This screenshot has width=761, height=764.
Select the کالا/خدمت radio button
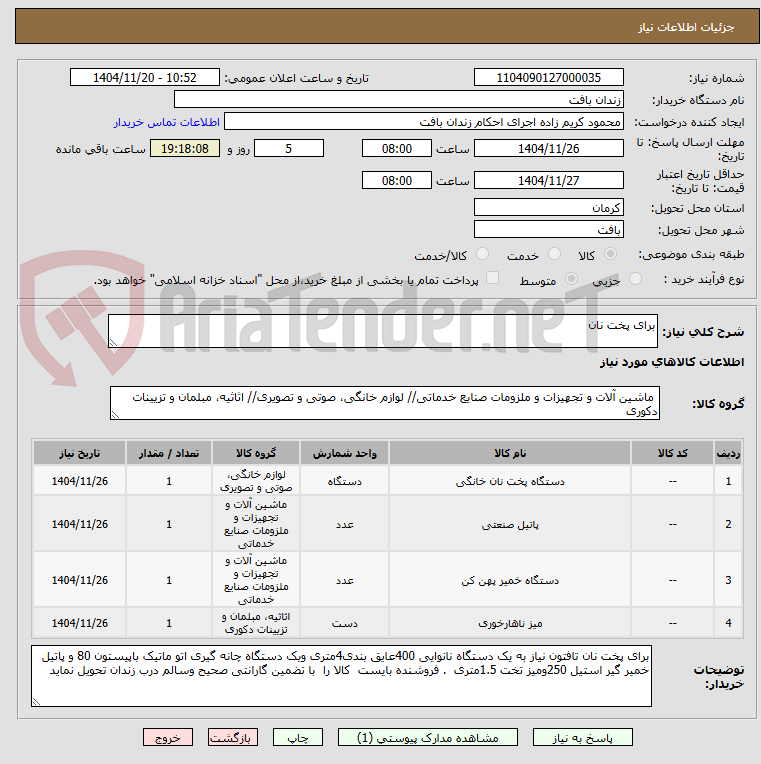pos(482,254)
